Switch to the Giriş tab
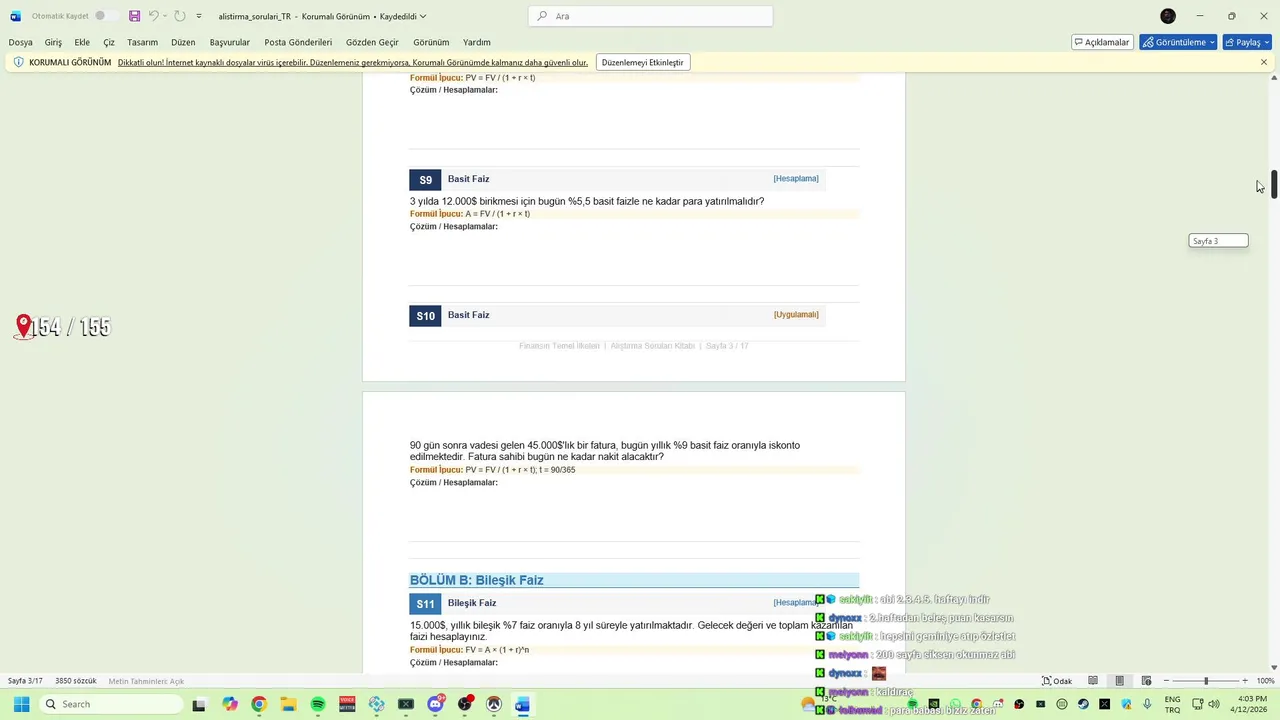1280x720 pixels. tap(53, 42)
